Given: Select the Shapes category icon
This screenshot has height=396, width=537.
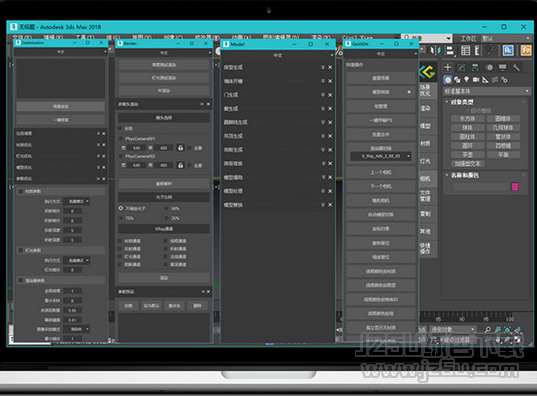Looking at the screenshot, I should (x=457, y=79).
